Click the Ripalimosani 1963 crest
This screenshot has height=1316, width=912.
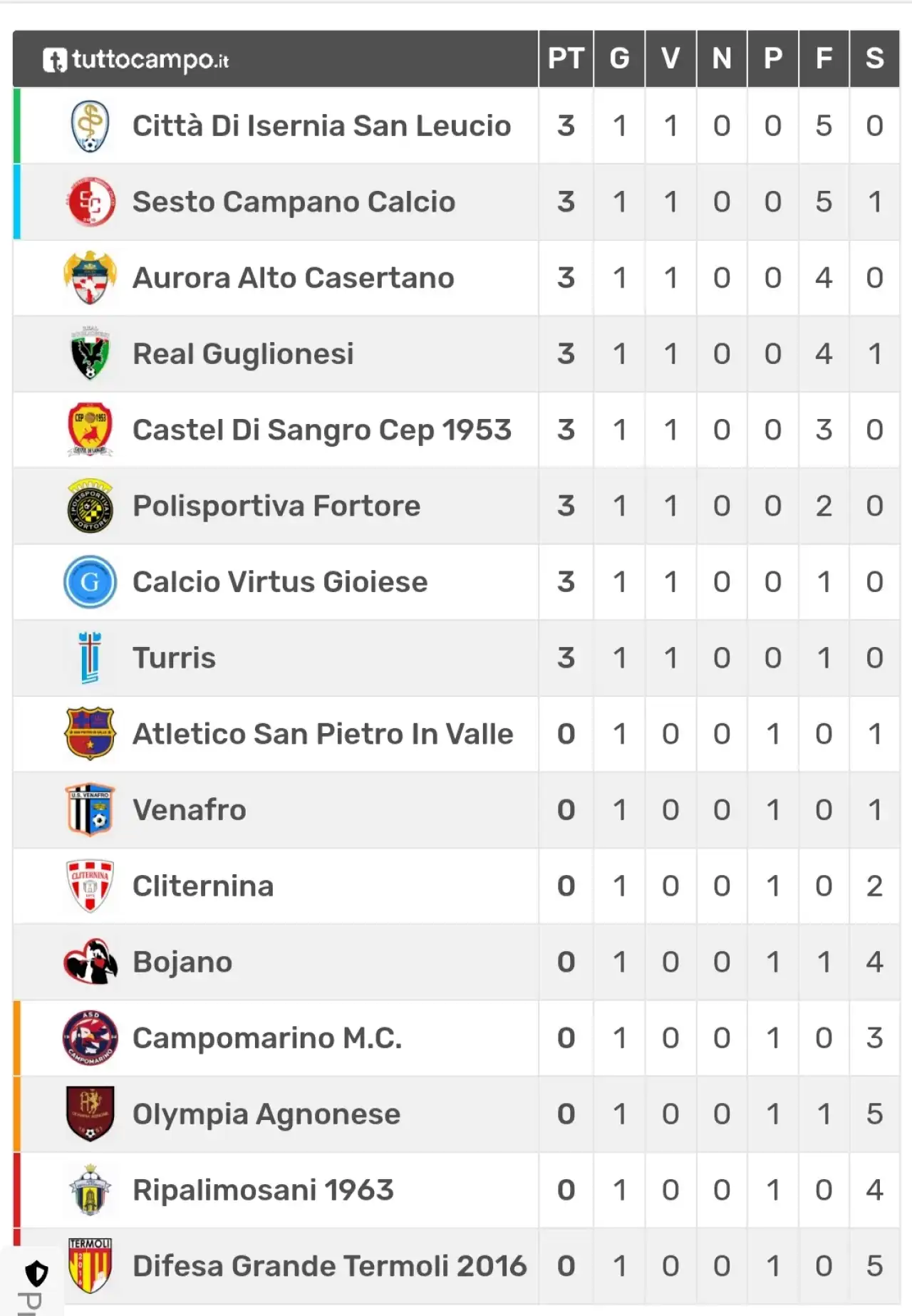click(x=90, y=1190)
